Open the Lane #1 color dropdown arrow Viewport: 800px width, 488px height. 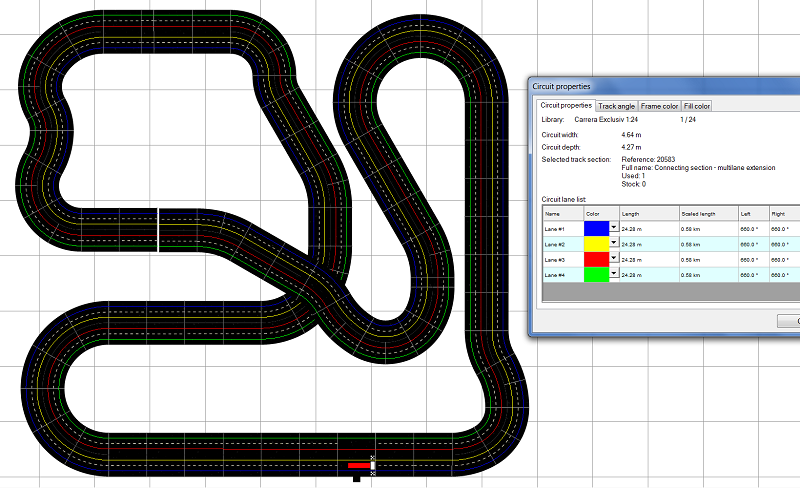(x=613, y=229)
